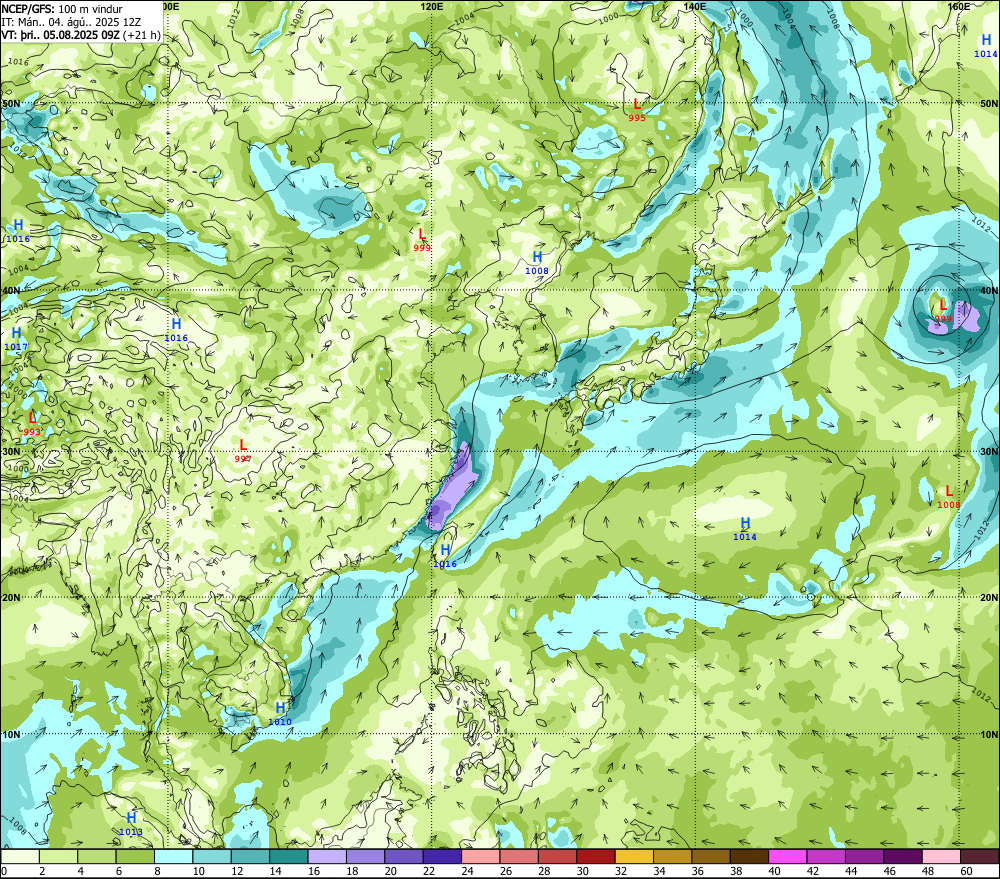Click the low 1008 marker near 30N on the right

point(948,497)
